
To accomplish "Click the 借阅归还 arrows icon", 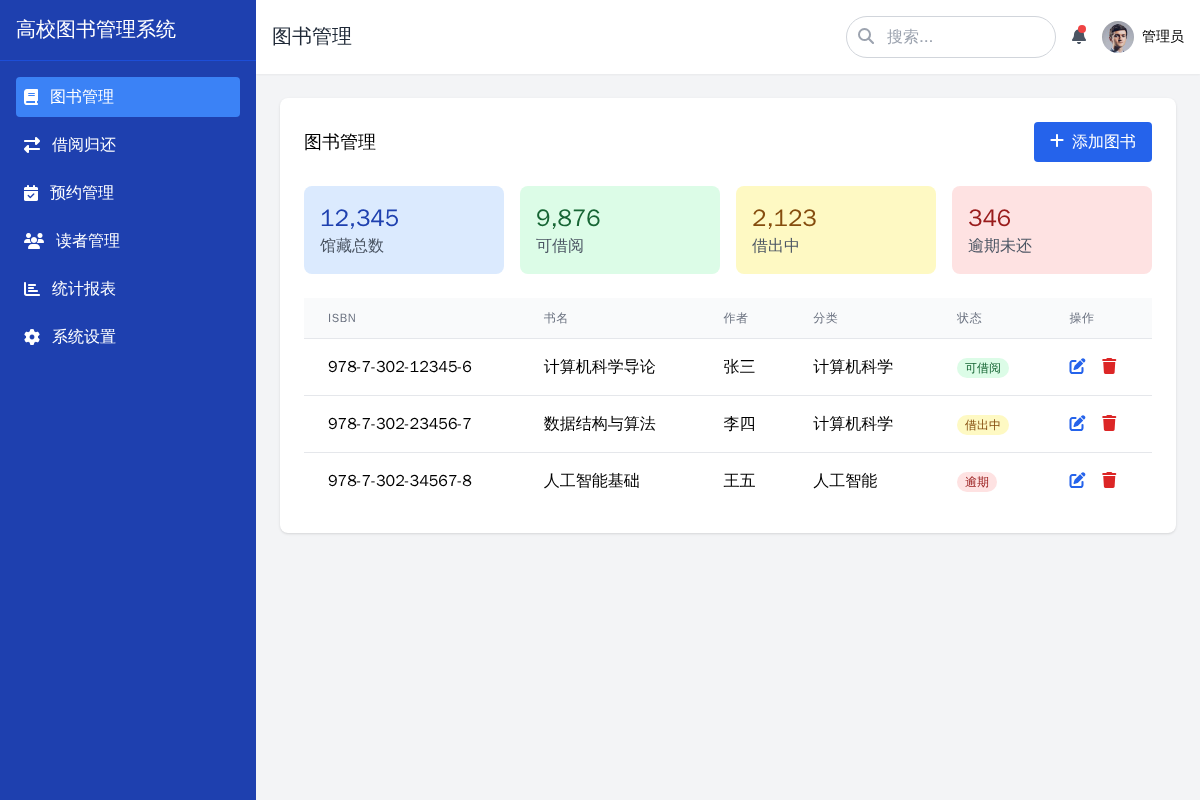I will [31, 144].
